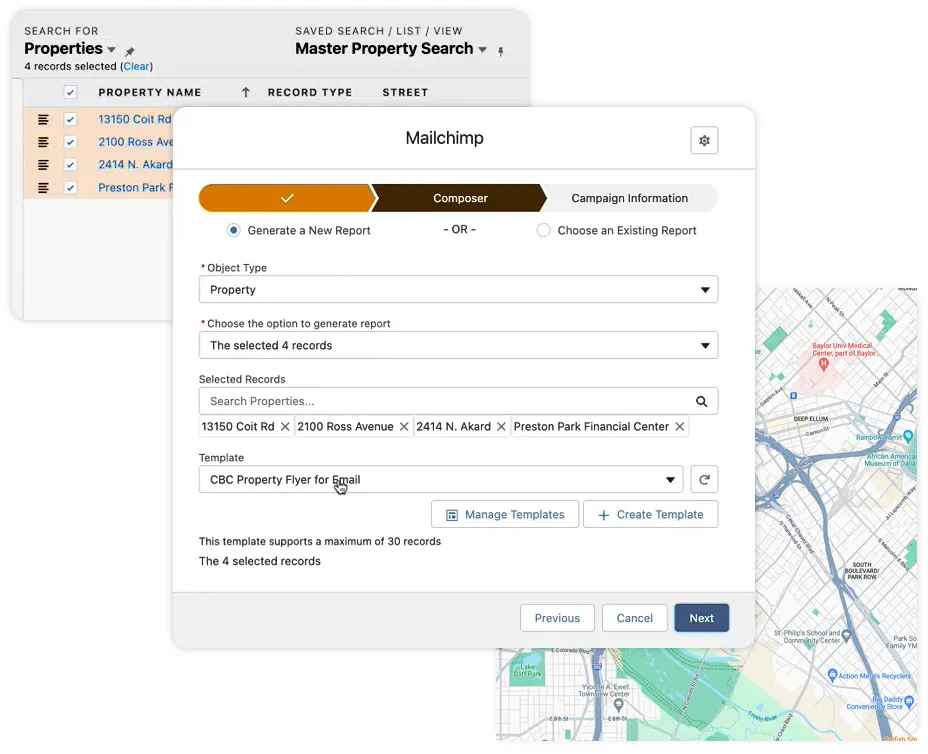Click the Cancel button
Viewport: 928px width, 754px height.
pos(634,618)
